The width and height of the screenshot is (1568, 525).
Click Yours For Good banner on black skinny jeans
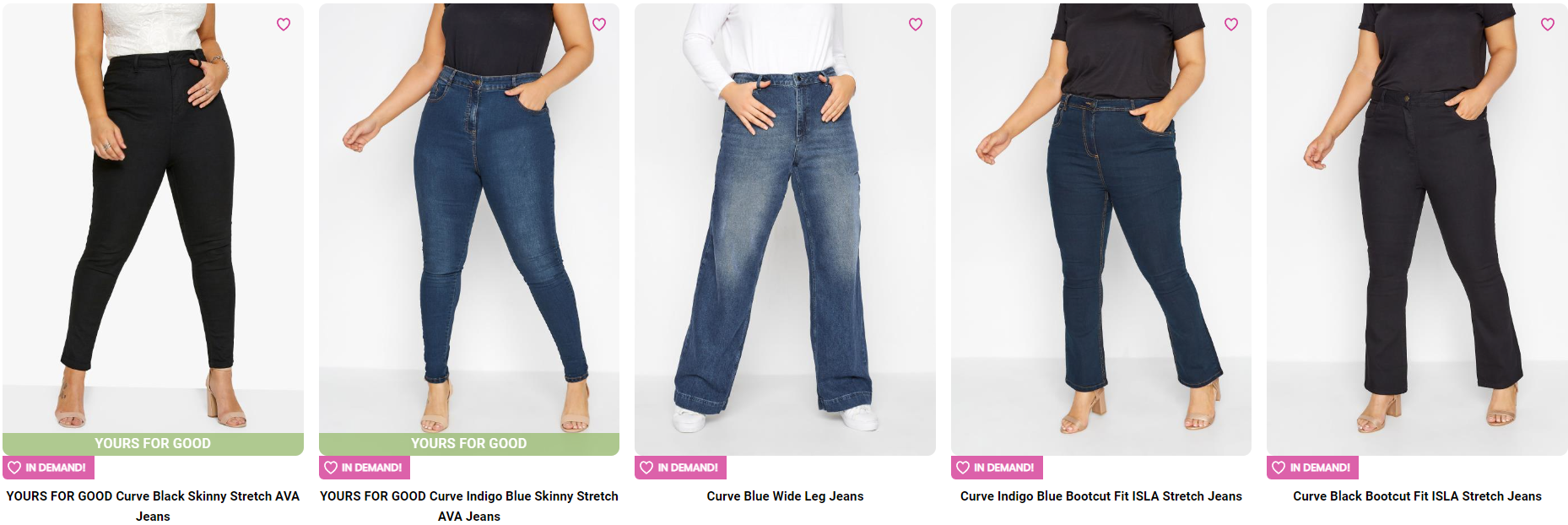[x=153, y=444]
